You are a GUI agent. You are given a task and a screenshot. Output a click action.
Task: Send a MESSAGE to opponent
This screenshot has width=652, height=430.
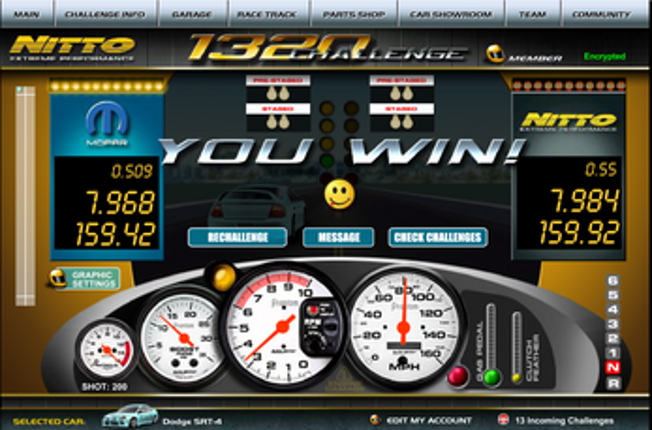(x=338, y=237)
